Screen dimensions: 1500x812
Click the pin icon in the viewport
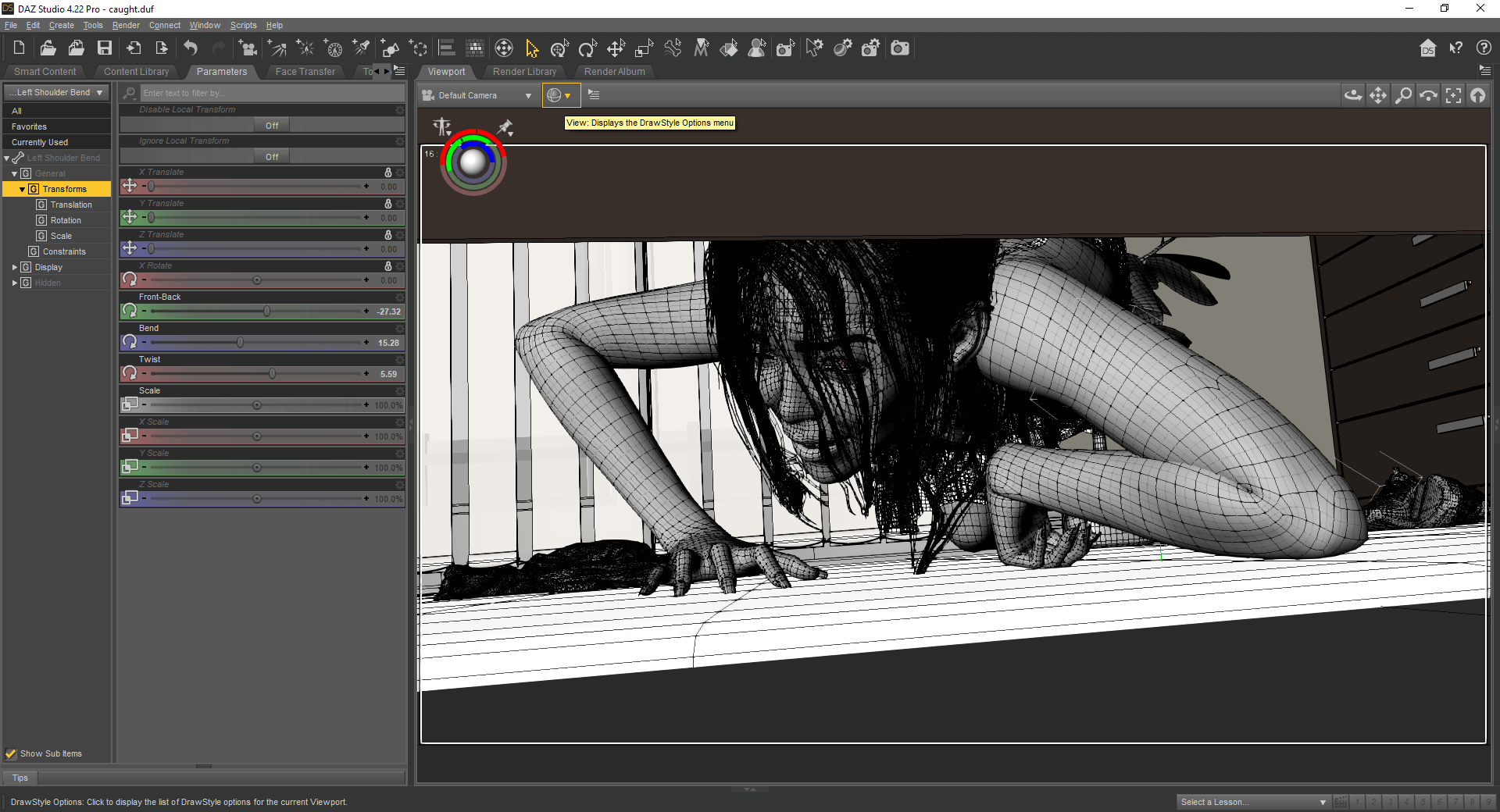[505, 127]
